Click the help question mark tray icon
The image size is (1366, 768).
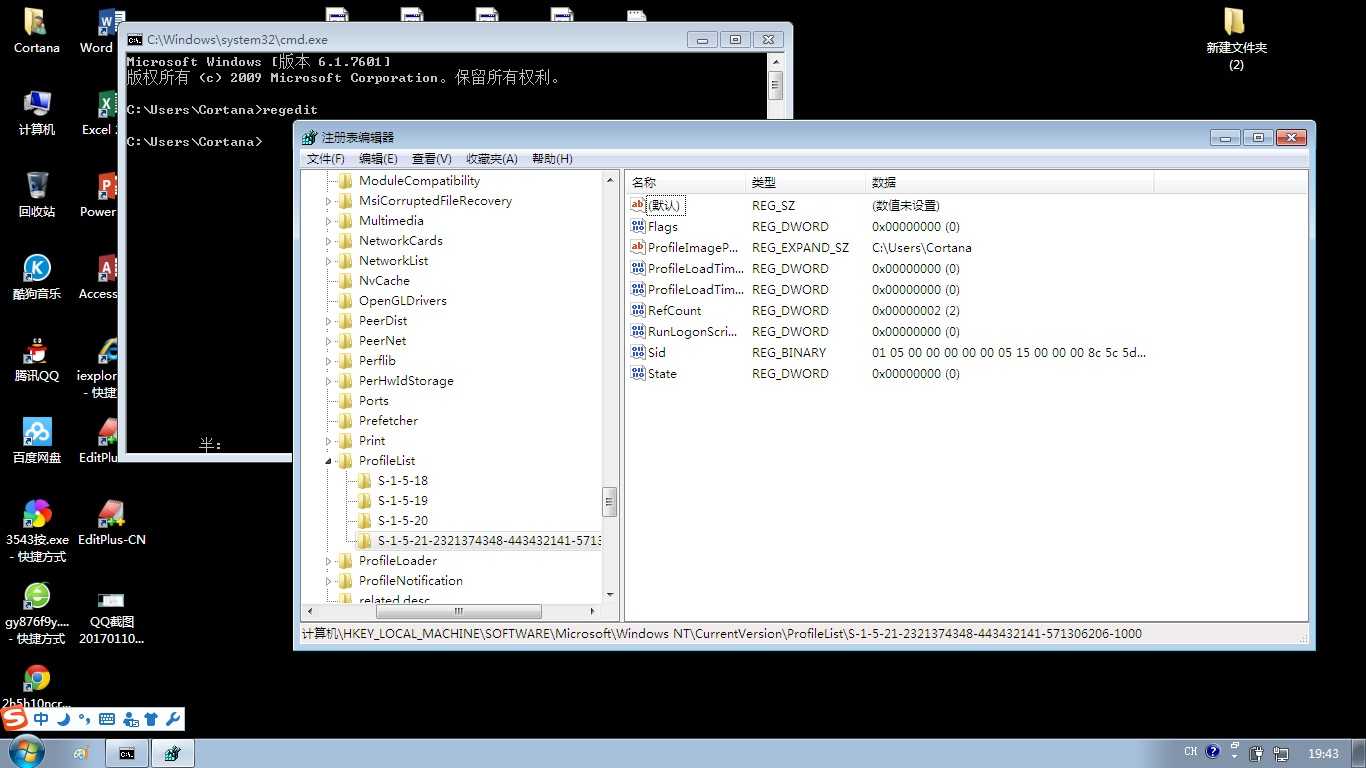point(1213,752)
